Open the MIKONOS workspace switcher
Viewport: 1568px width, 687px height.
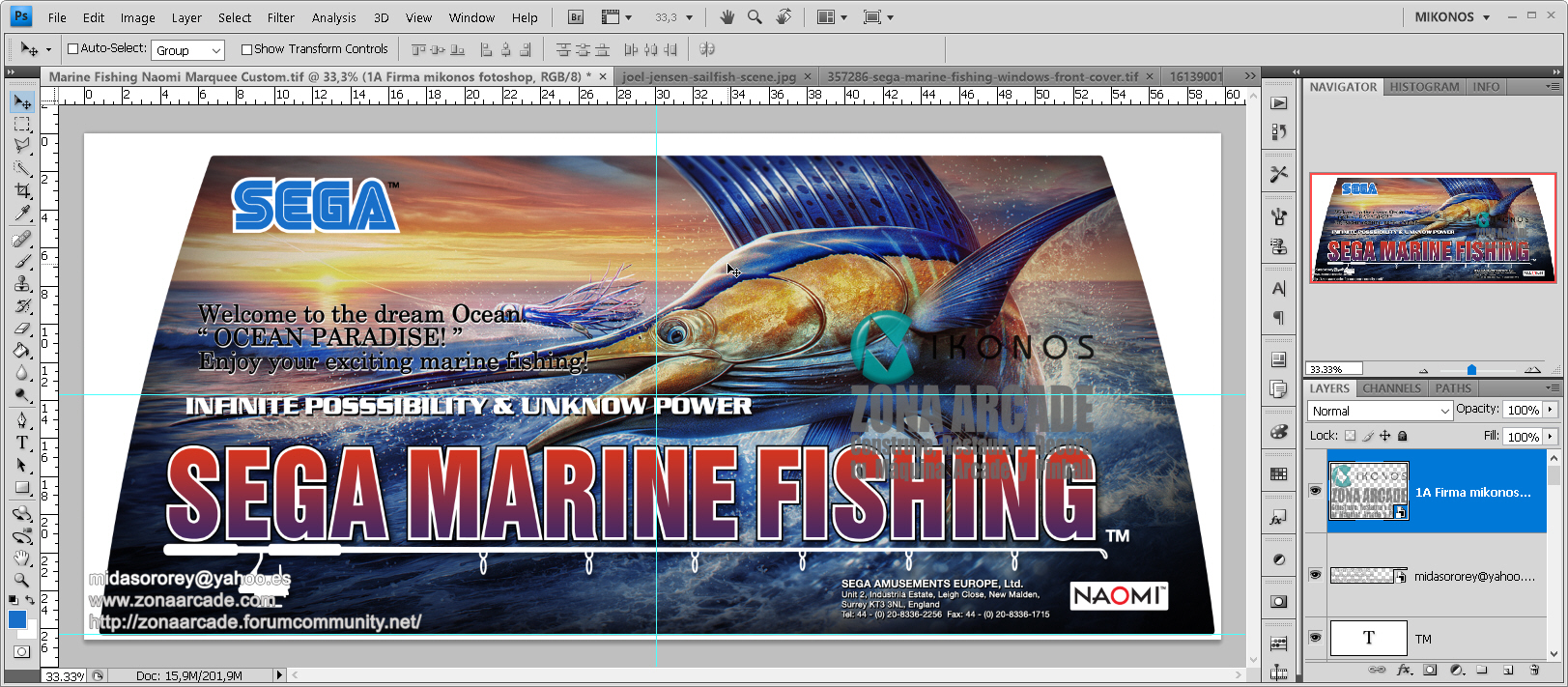(1452, 17)
